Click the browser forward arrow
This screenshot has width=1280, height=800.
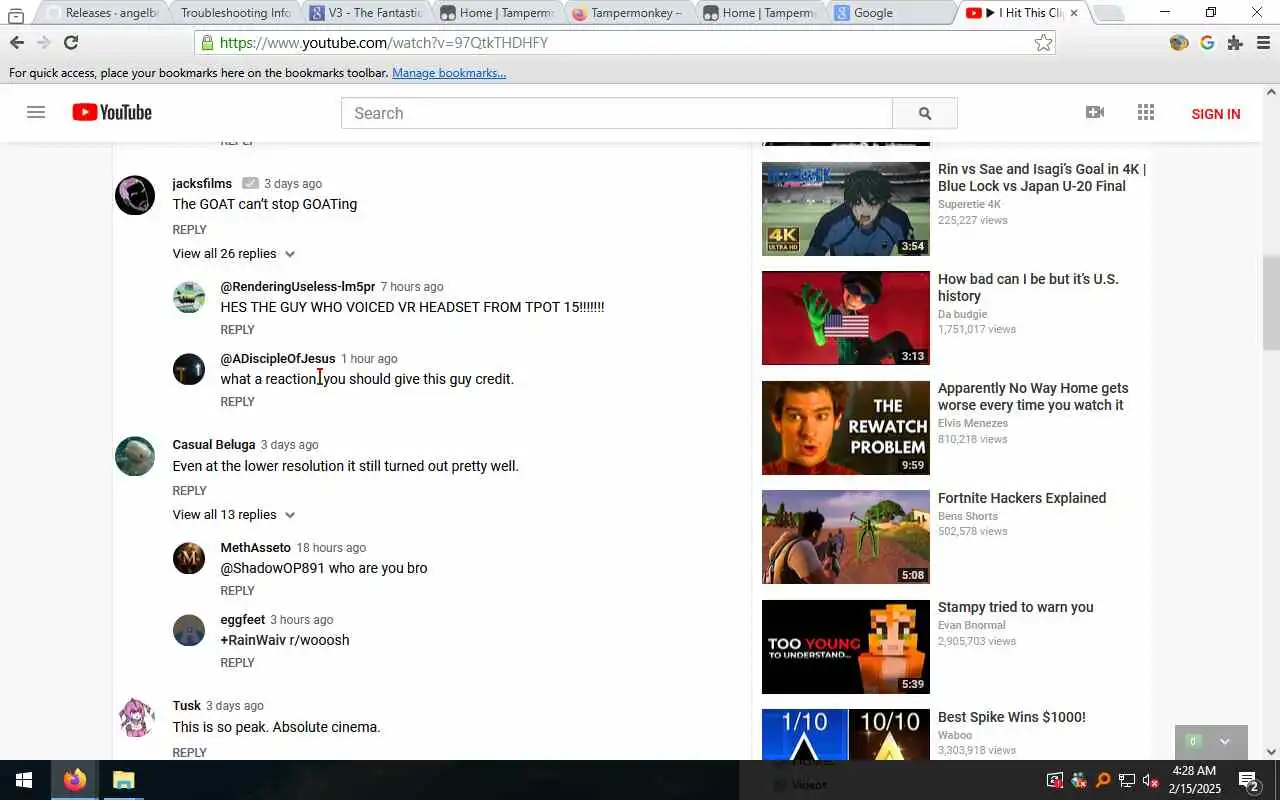(43, 42)
